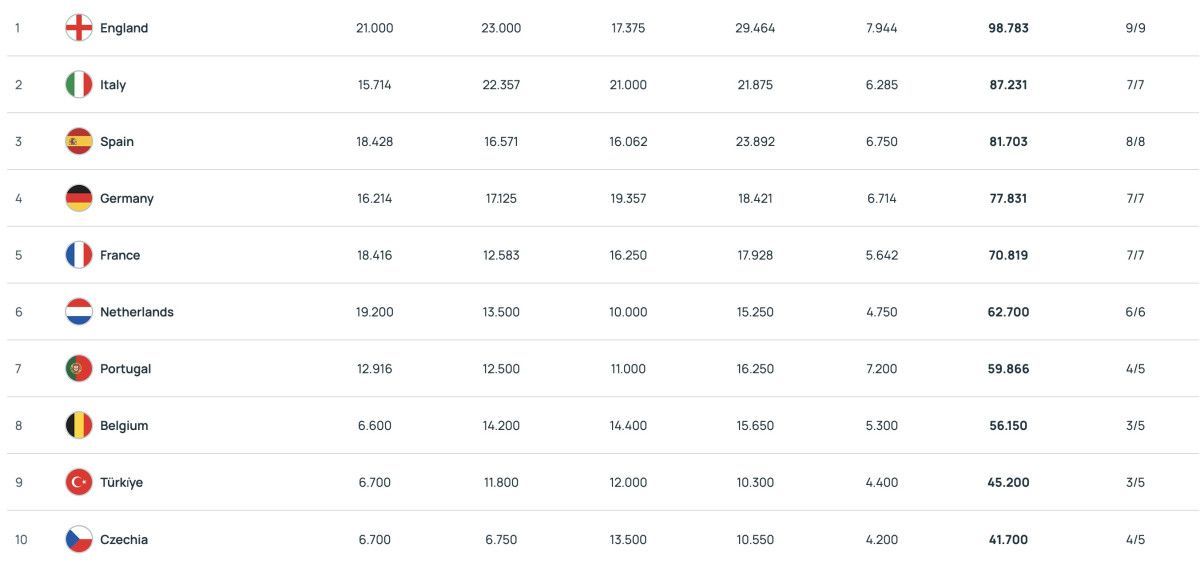
Task: Click the France flag icon
Action: pos(79,255)
